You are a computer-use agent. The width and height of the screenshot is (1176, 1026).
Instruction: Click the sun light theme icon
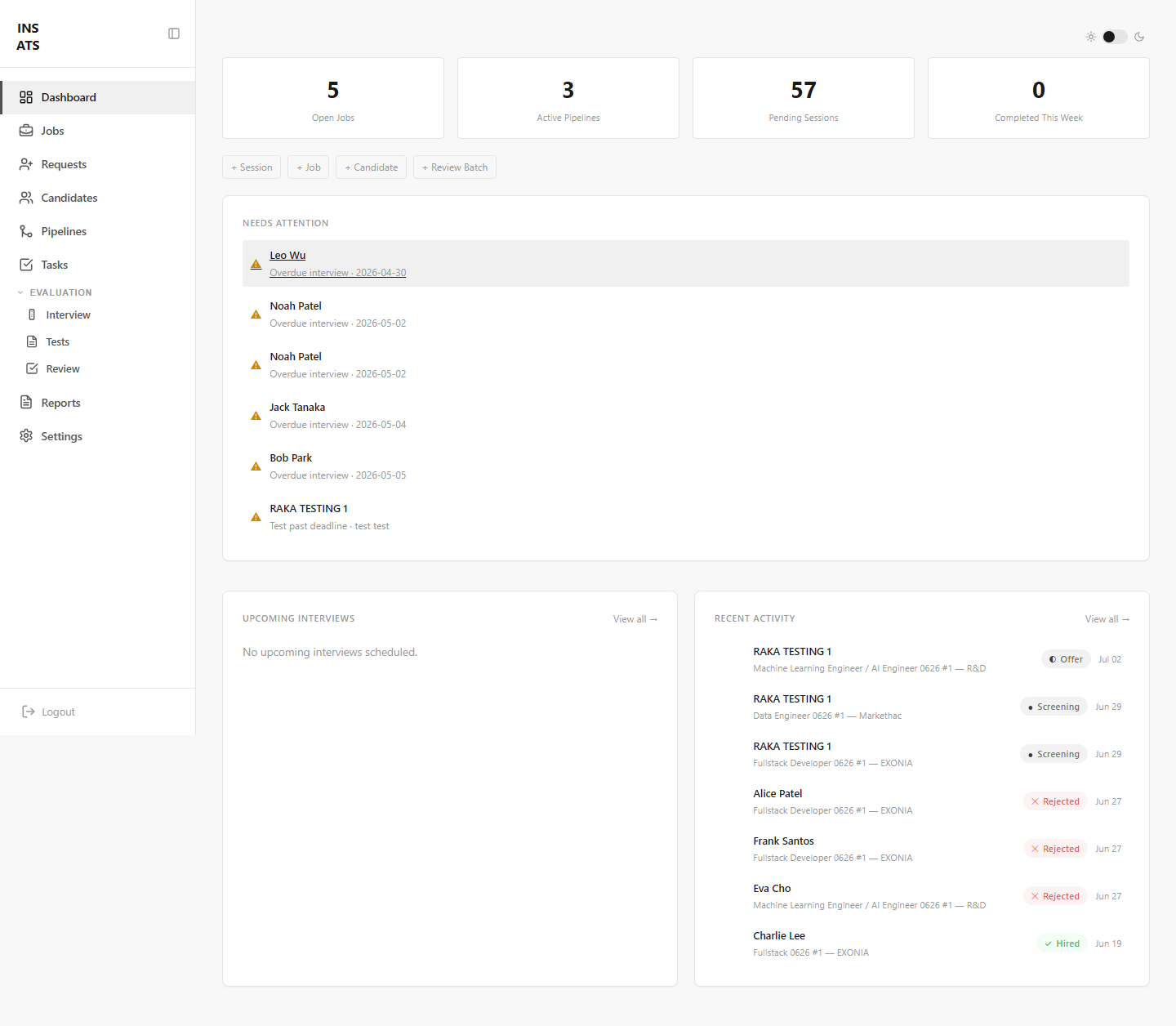1091,37
